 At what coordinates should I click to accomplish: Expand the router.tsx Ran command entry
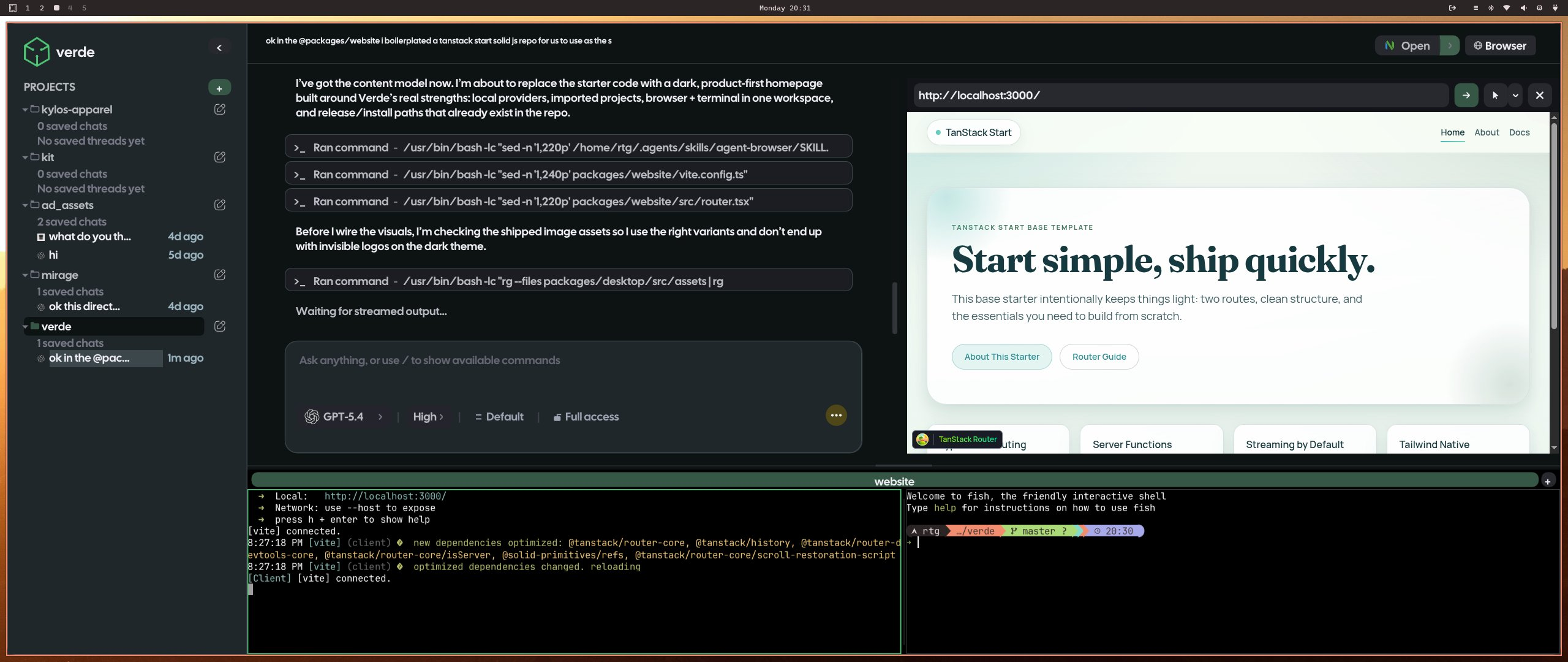(568, 201)
